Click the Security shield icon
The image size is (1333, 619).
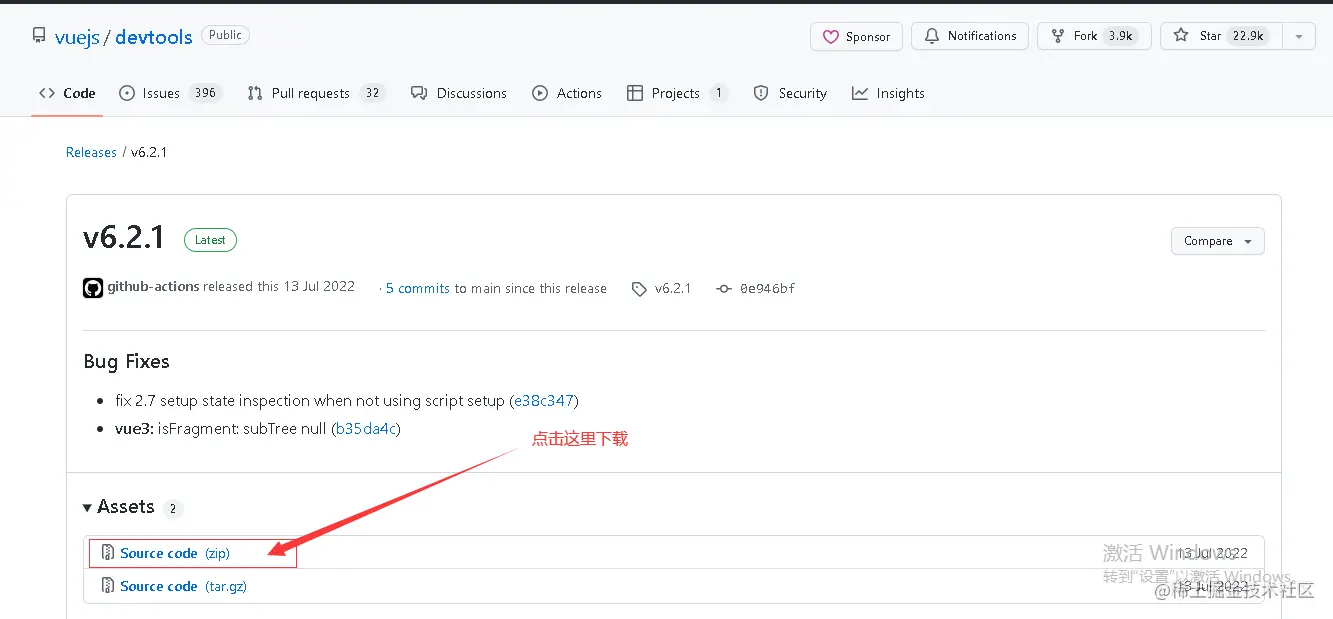761,93
